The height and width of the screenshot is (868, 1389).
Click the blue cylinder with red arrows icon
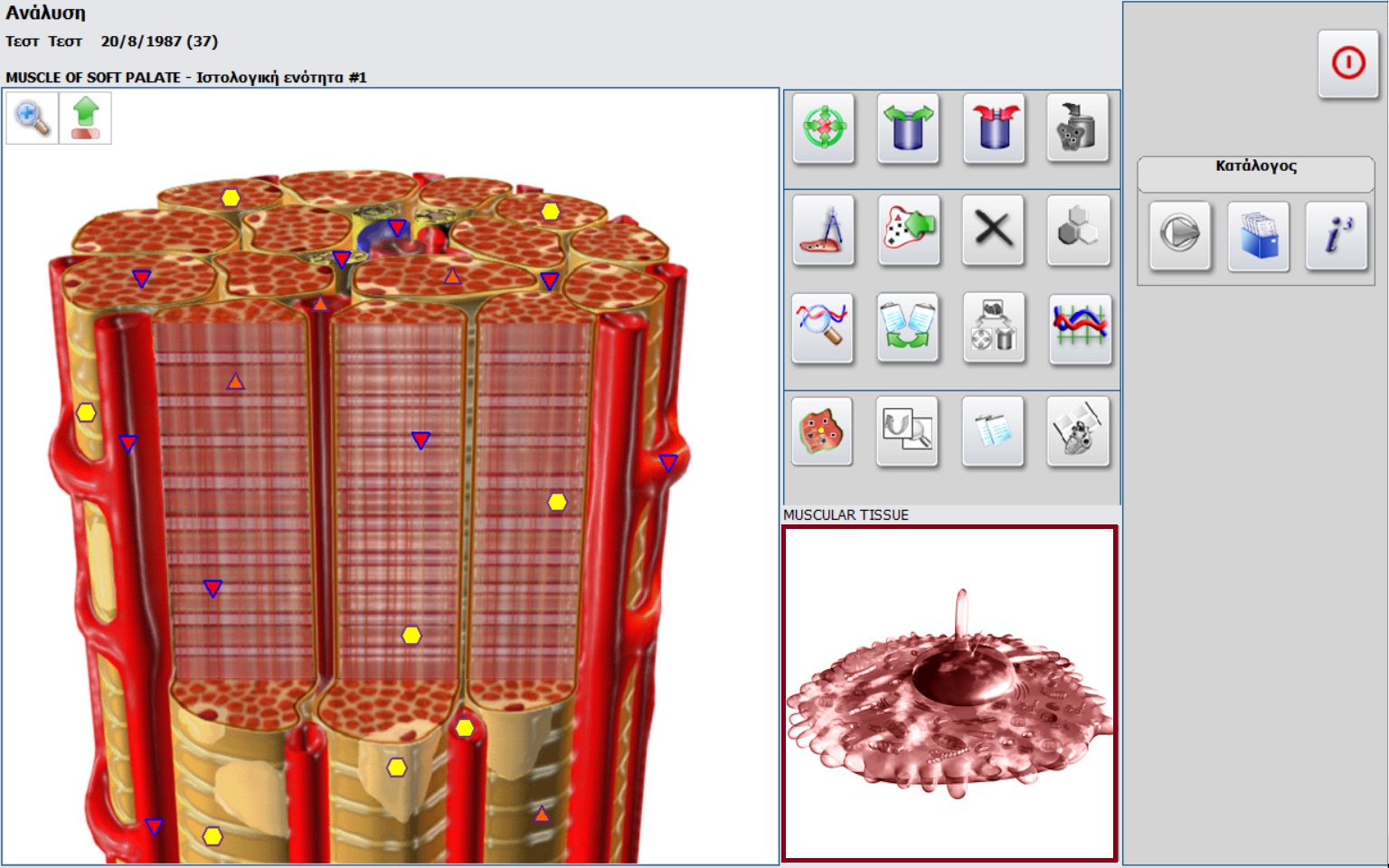[x=993, y=128]
